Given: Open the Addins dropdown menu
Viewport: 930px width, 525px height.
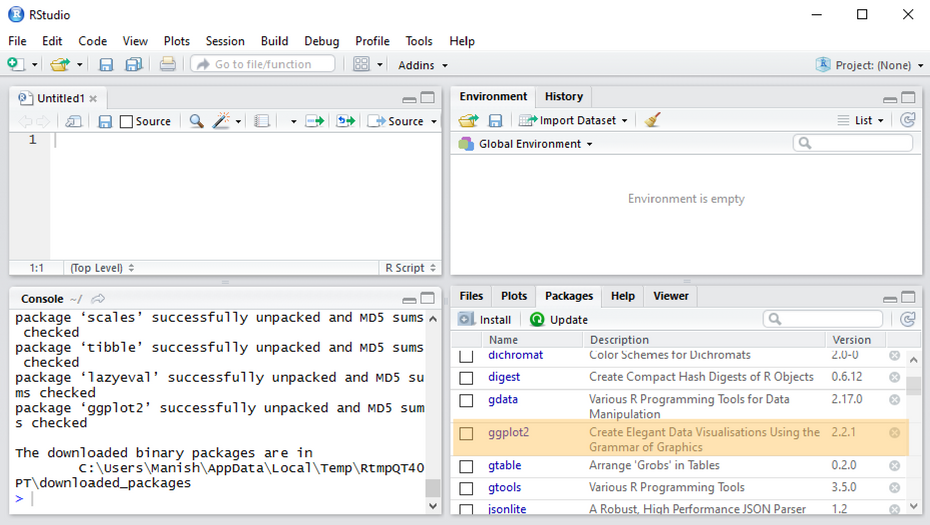Looking at the screenshot, I should tap(422, 65).
